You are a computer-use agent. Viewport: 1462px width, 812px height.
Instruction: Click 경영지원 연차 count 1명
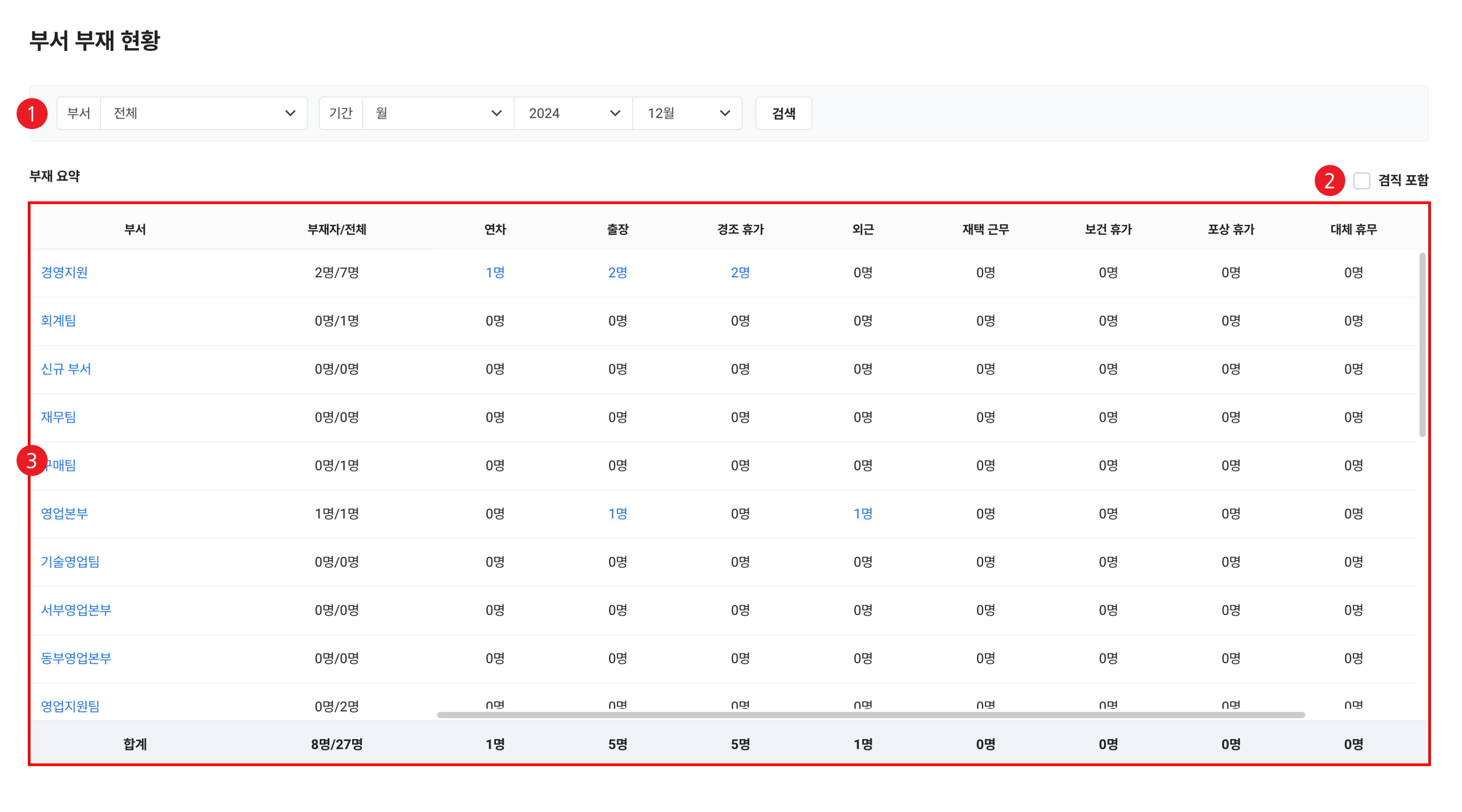(x=495, y=272)
